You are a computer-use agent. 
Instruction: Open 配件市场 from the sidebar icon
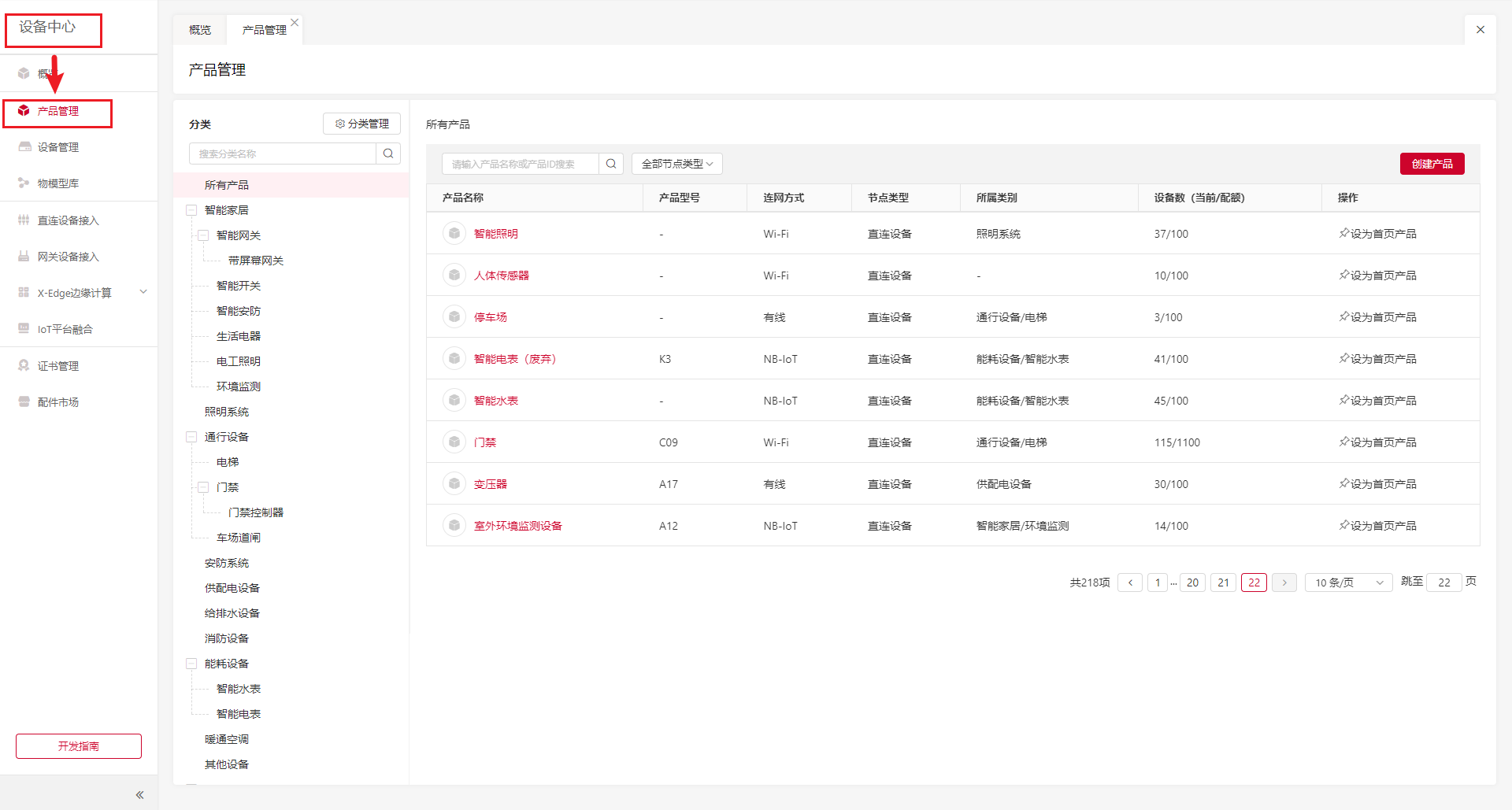(24, 402)
